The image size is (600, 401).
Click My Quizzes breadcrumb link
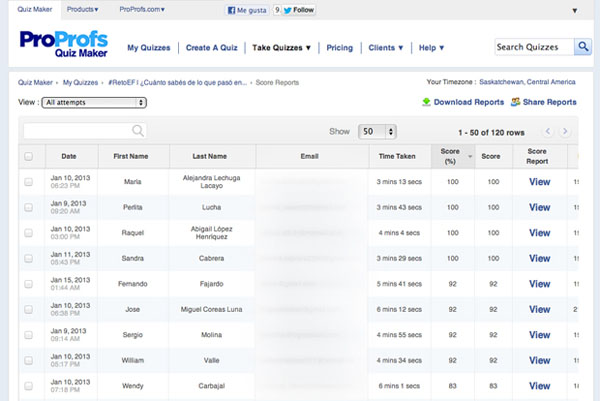(x=80, y=83)
